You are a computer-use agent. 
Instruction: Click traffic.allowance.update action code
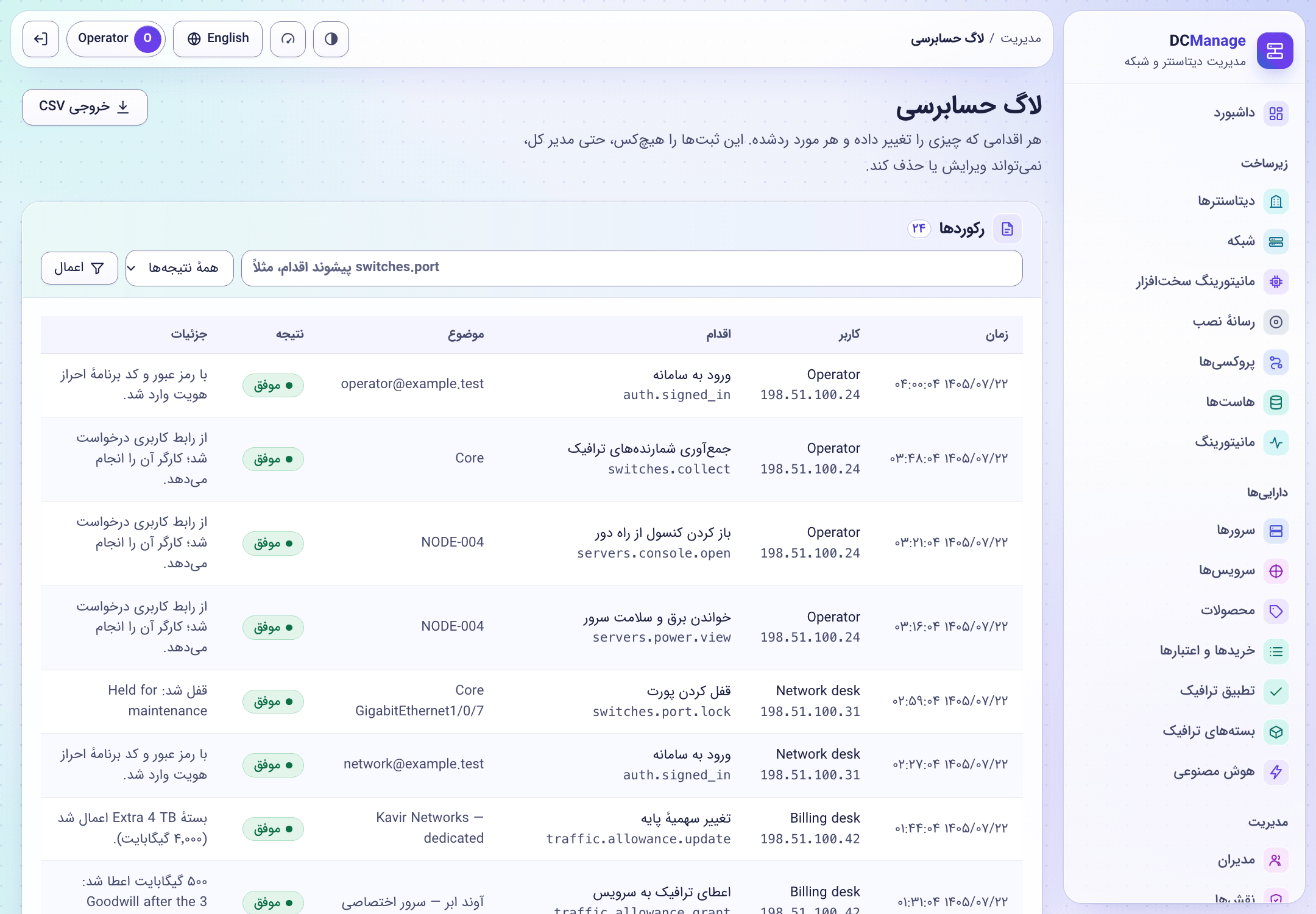pos(639,839)
